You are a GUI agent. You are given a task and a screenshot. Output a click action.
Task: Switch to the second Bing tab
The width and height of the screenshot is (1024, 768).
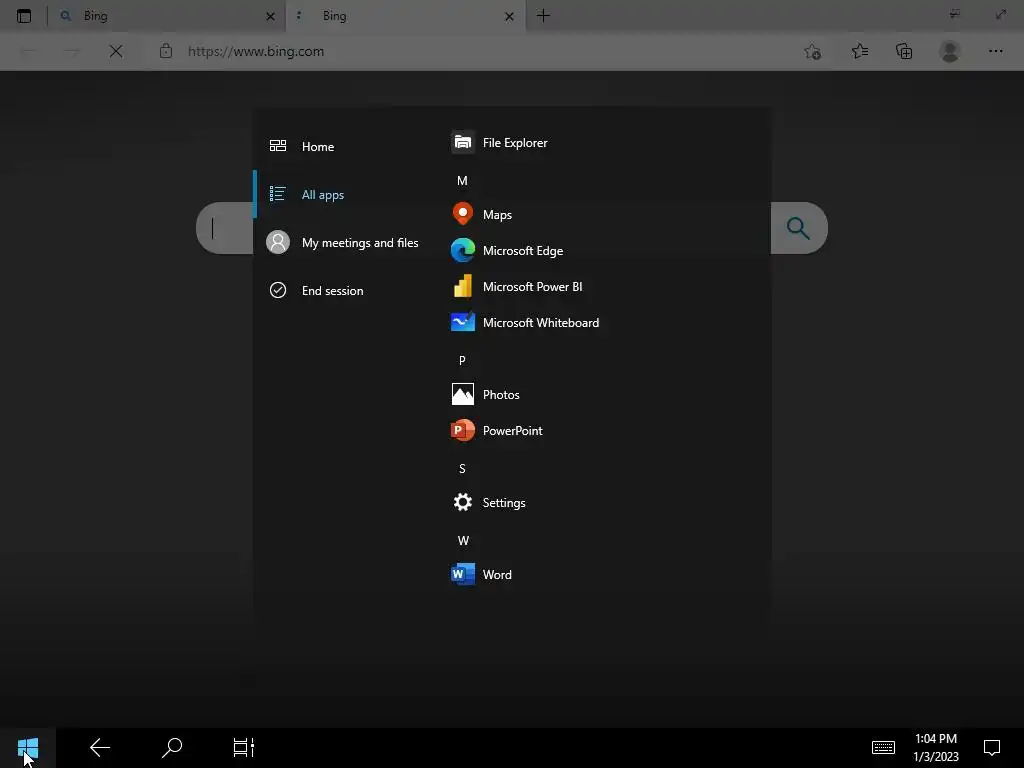pos(405,16)
